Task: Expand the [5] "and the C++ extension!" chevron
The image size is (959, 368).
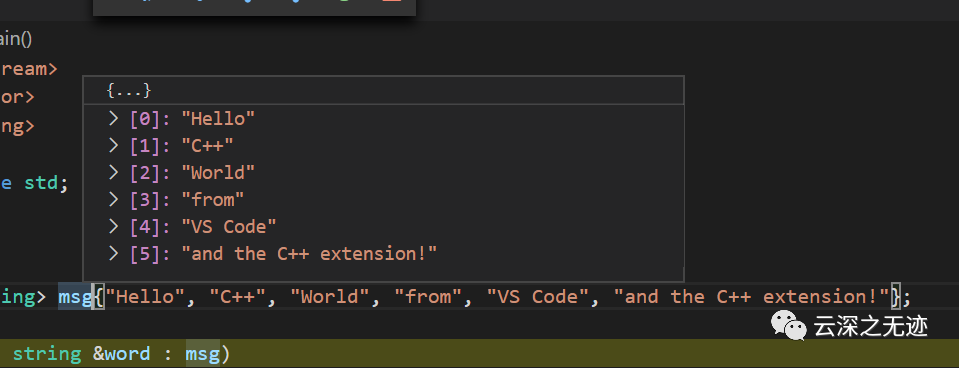Action: (x=113, y=253)
